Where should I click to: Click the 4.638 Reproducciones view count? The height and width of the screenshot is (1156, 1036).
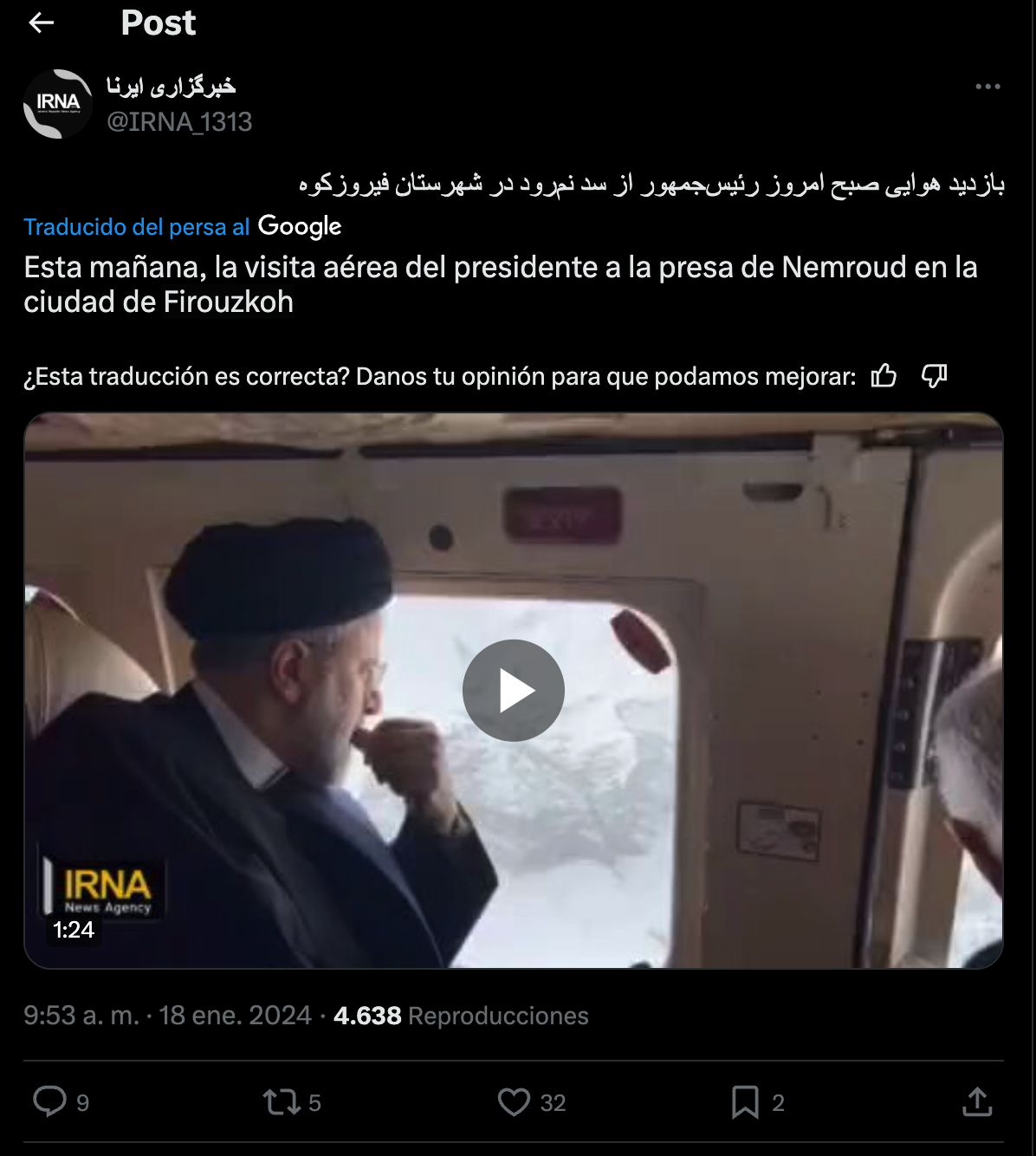[x=461, y=1016]
